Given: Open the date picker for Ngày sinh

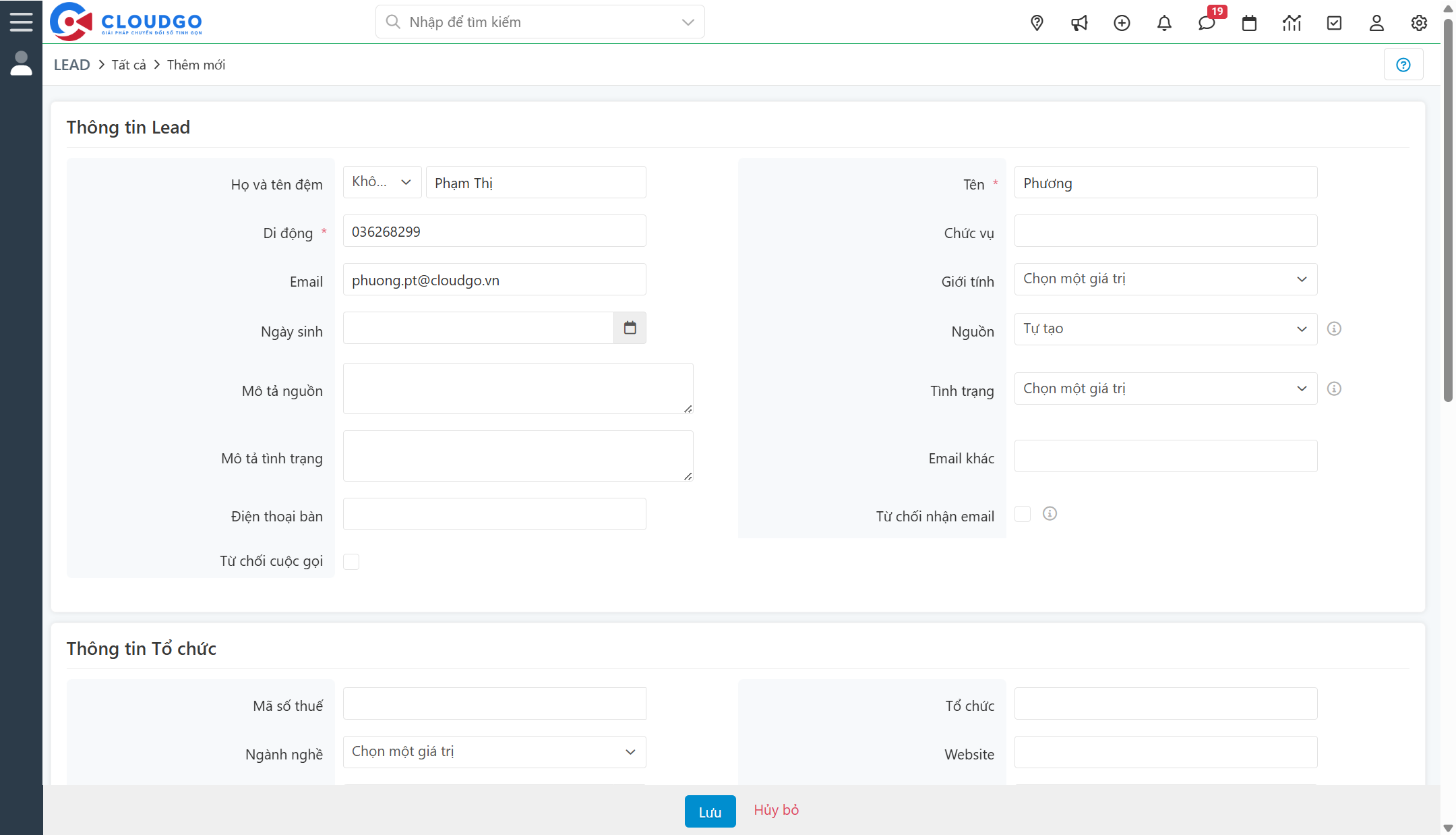Looking at the screenshot, I should pyautogui.click(x=630, y=328).
